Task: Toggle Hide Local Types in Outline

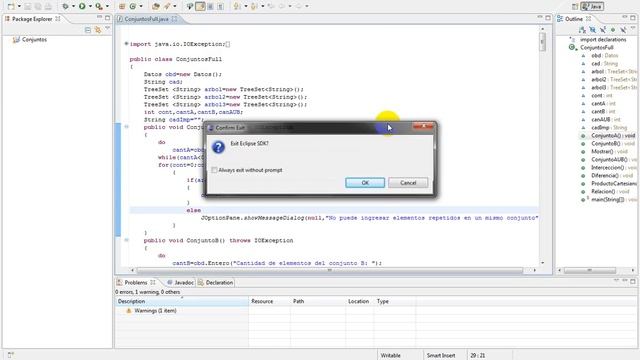Action: tap(623, 29)
